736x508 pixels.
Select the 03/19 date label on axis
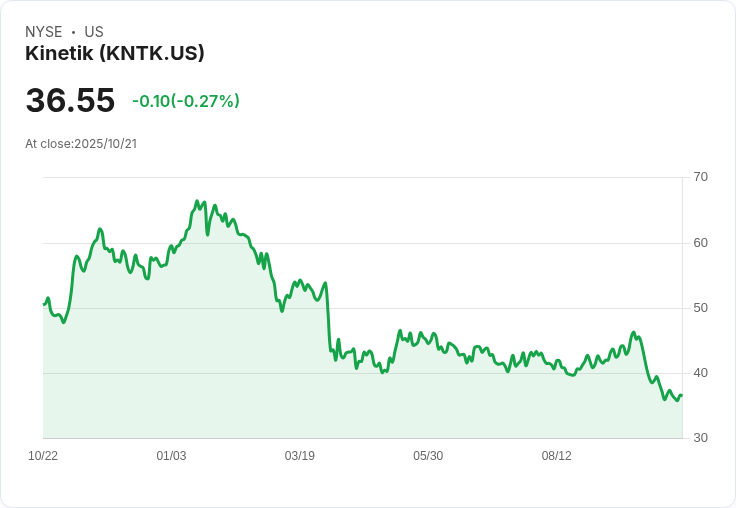pos(299,456)
